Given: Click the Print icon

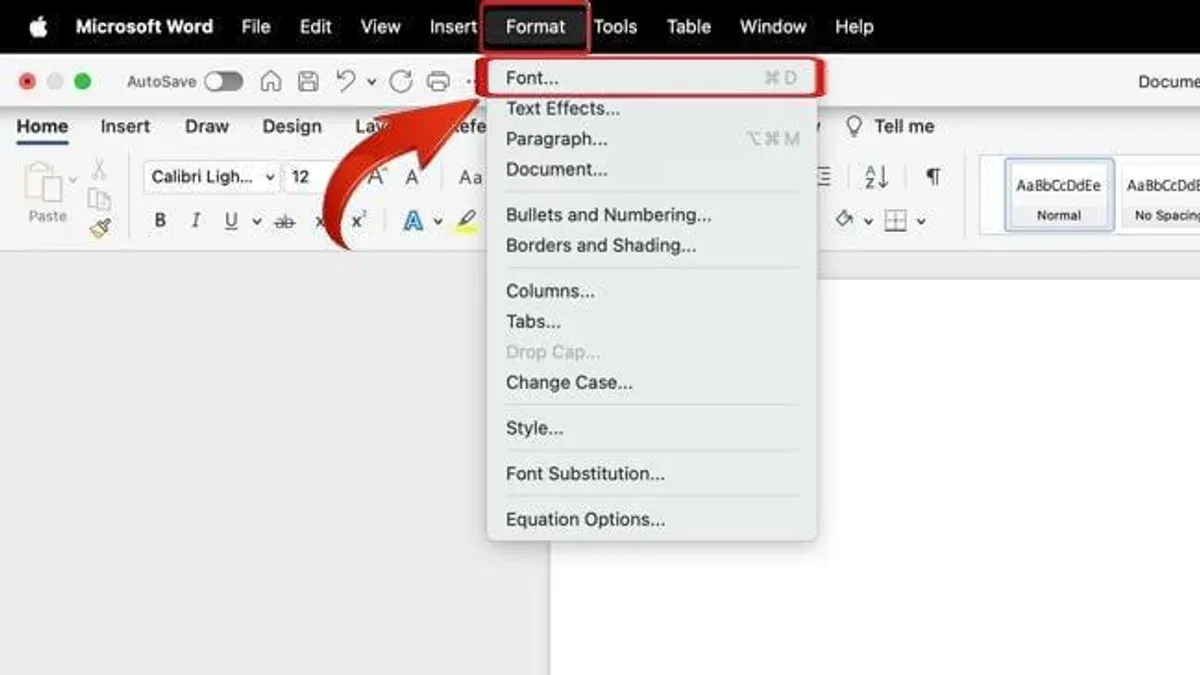Looking at the screenshot, I should point(438,82).
